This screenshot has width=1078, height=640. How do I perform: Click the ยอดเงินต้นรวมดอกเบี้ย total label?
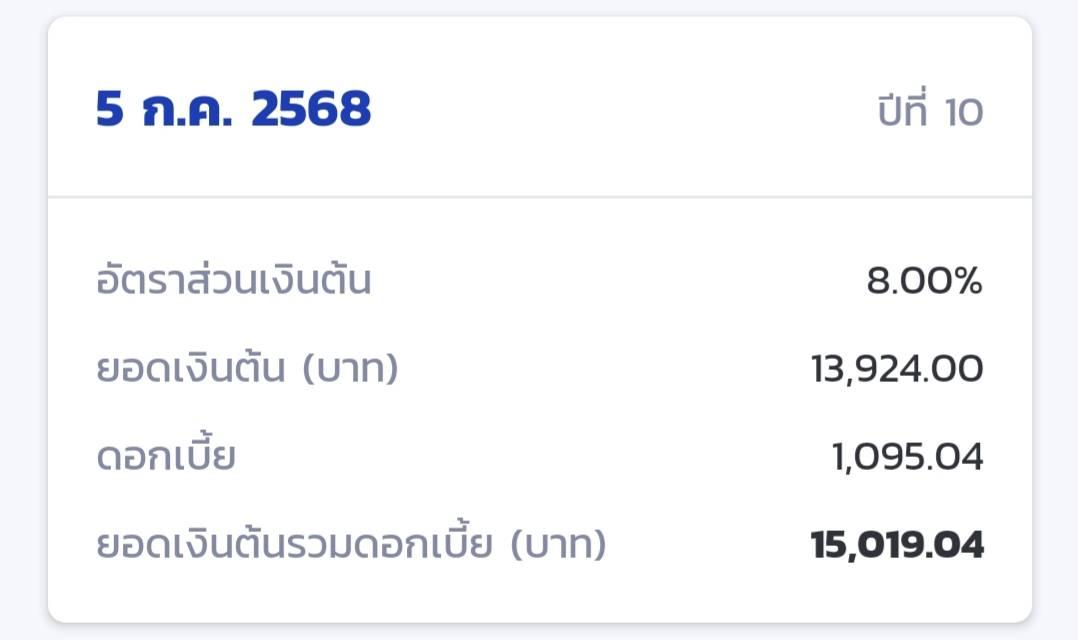(x=351, y=541)
